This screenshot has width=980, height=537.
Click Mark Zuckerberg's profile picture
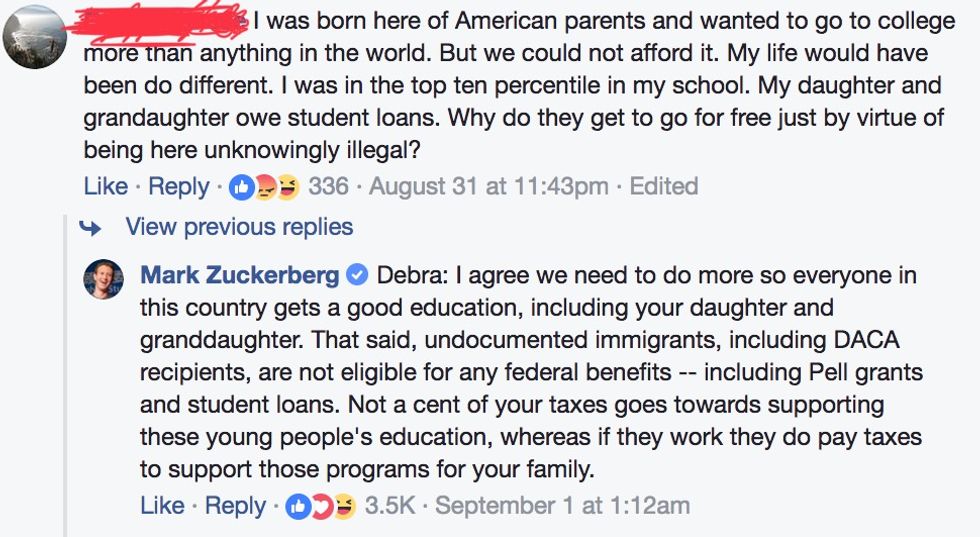pyautogui.click(x=103, y=279)
